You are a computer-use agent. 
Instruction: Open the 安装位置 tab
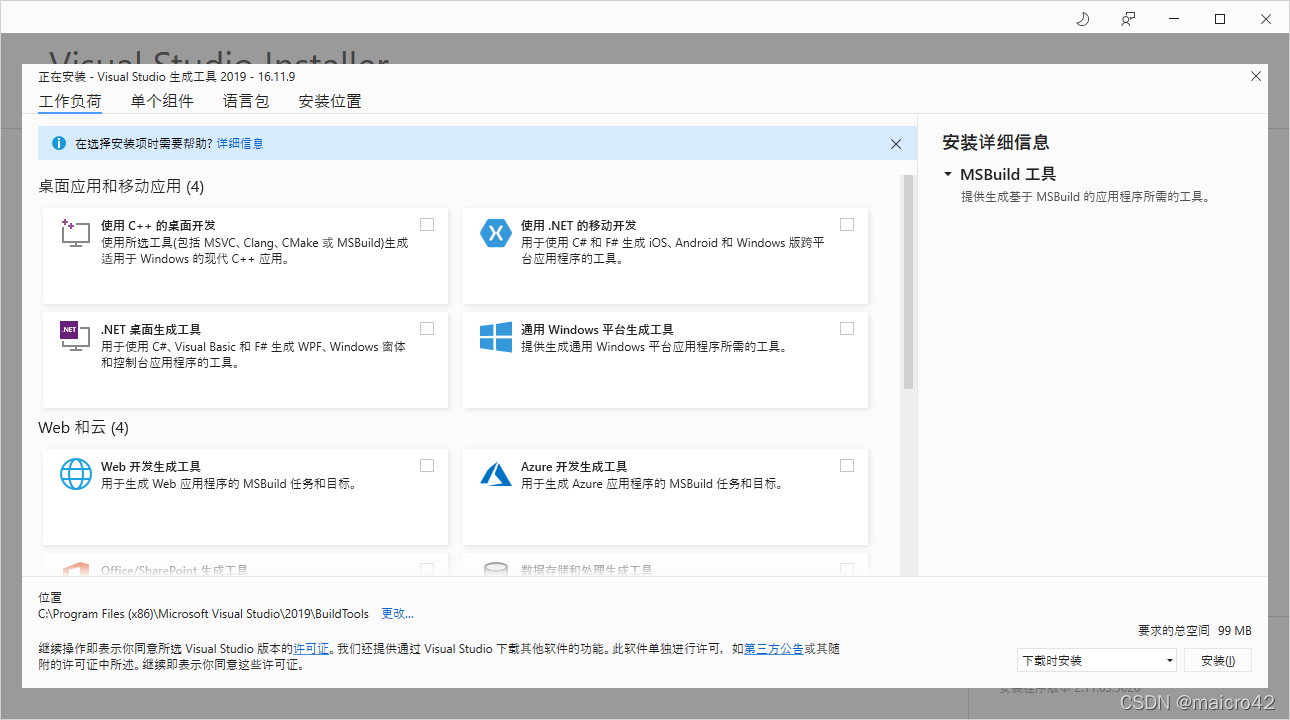[330, 101]
